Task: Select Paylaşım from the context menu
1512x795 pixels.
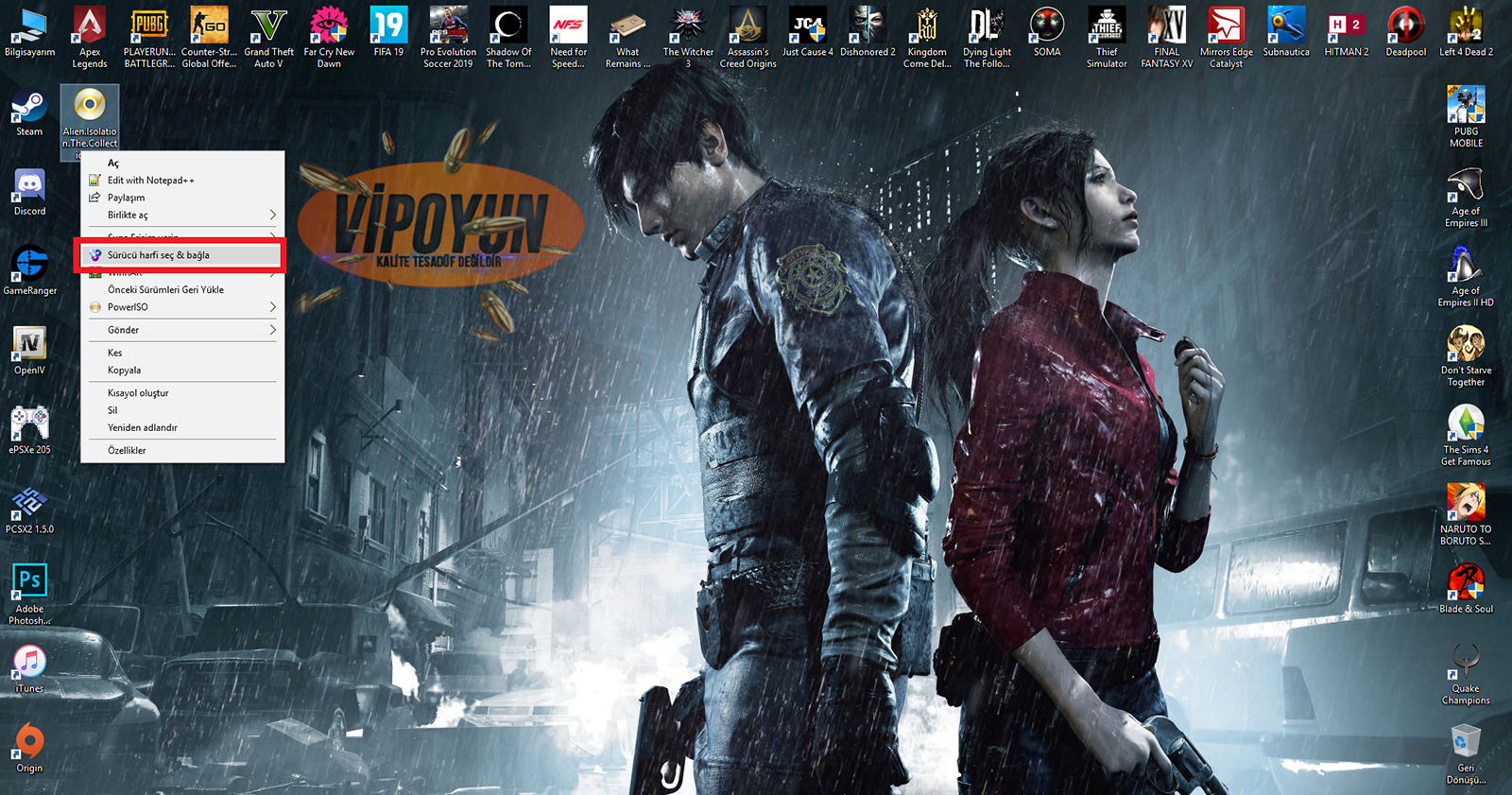Action: (x=182, y=198)
